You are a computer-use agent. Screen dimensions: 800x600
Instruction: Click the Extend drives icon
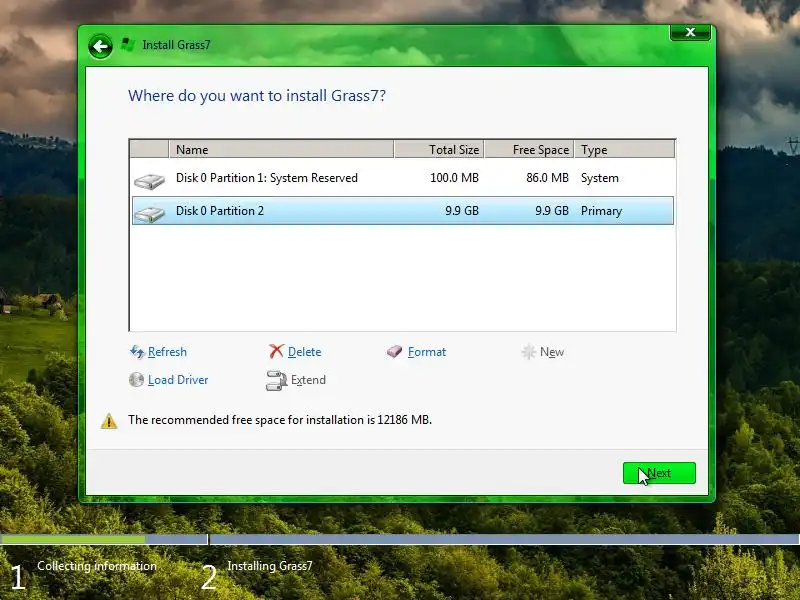[x=277, y=381]
